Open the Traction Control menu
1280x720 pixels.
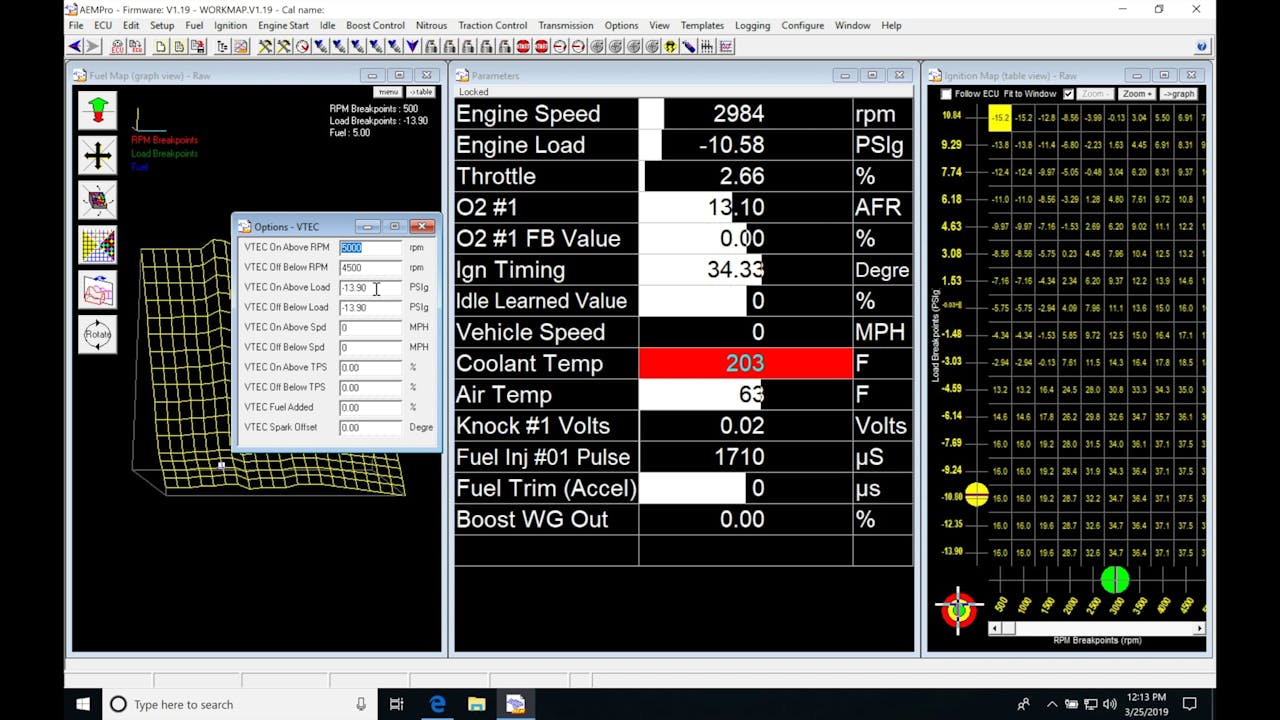pos(492,25)
